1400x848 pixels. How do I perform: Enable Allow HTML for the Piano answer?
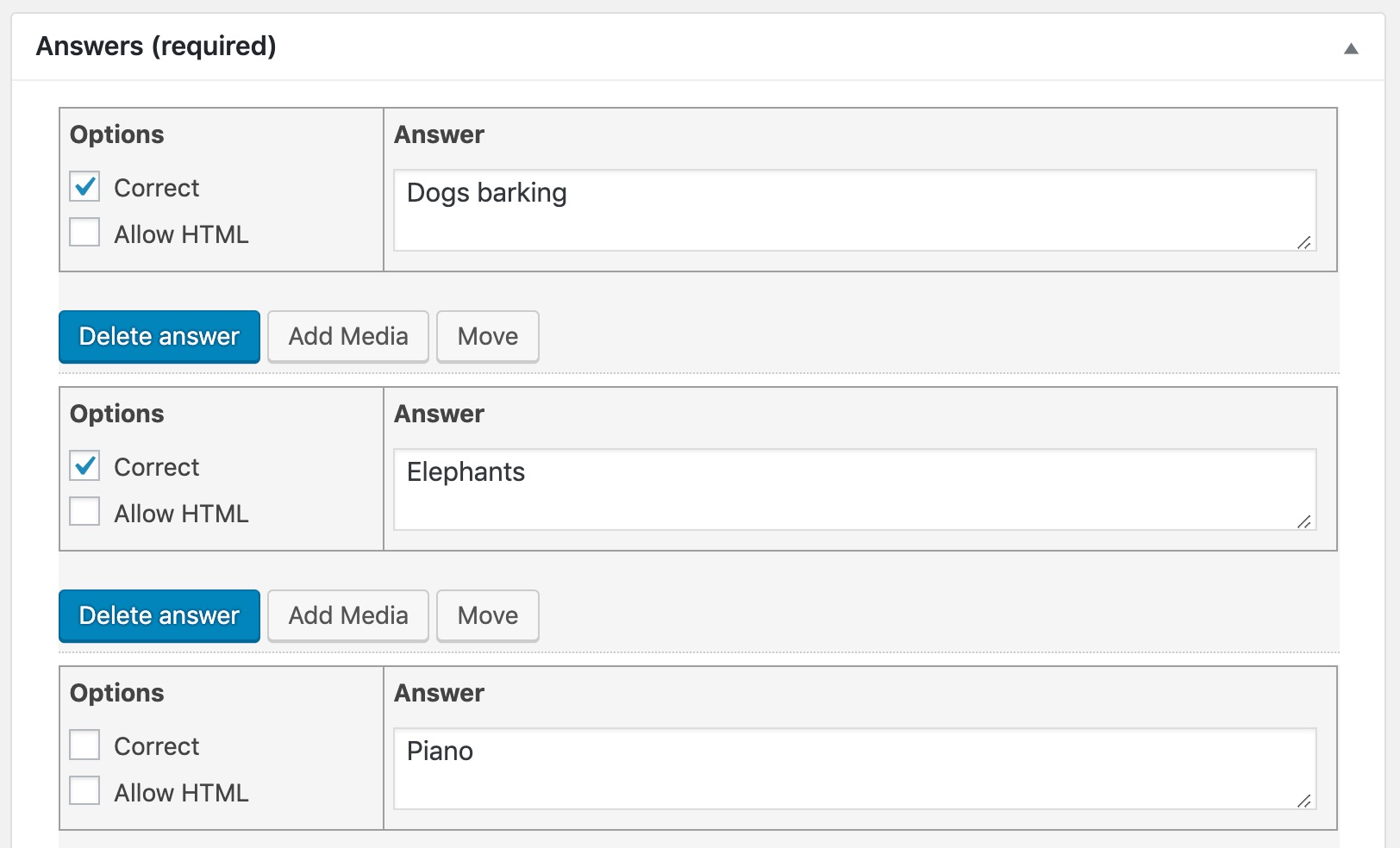pos(84,790)
